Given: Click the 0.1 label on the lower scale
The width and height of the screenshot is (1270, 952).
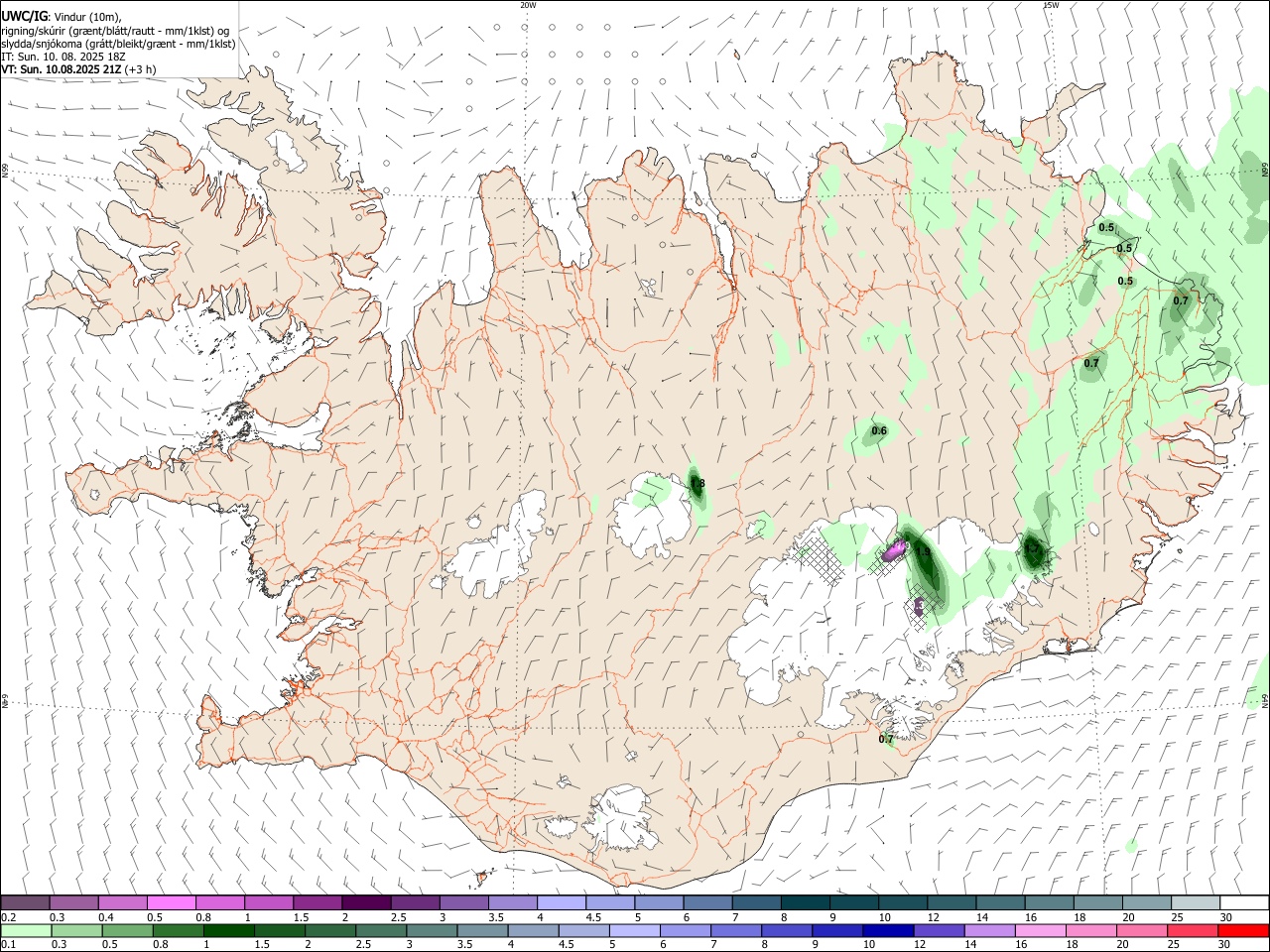Looking at the screenshot, I should pos(9,945).
